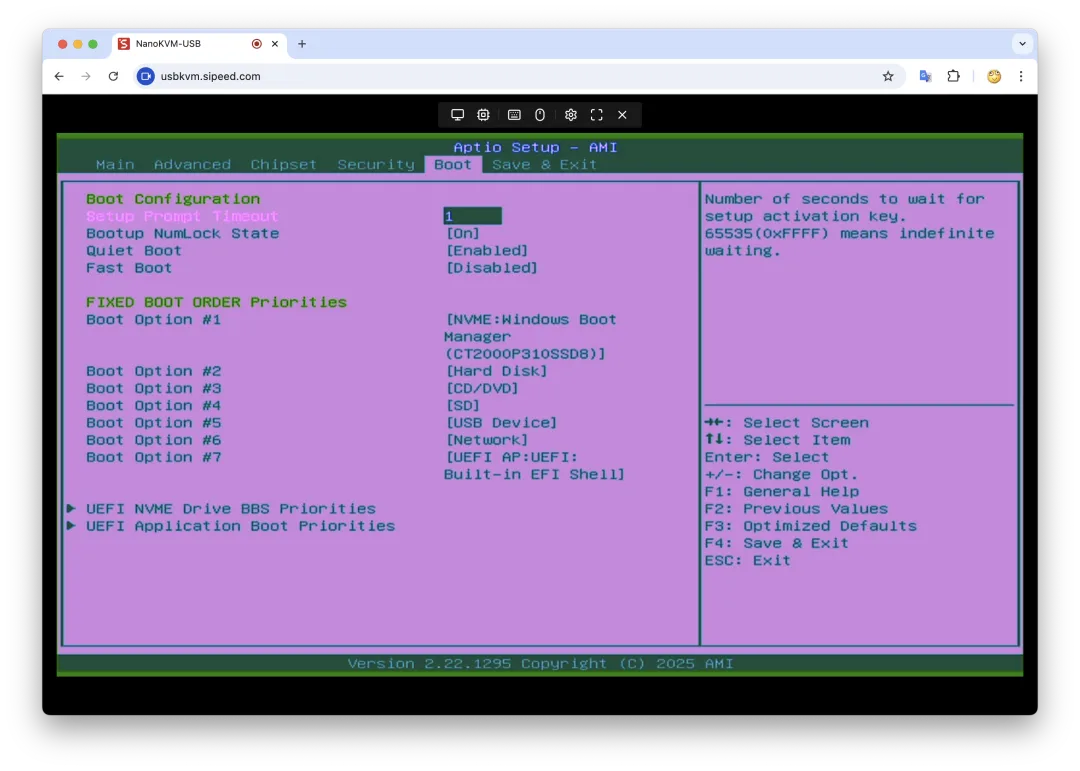Select the Boot Option #4 label
Viewport: 1080px width, 771px height.
click(x=154, y=406)
